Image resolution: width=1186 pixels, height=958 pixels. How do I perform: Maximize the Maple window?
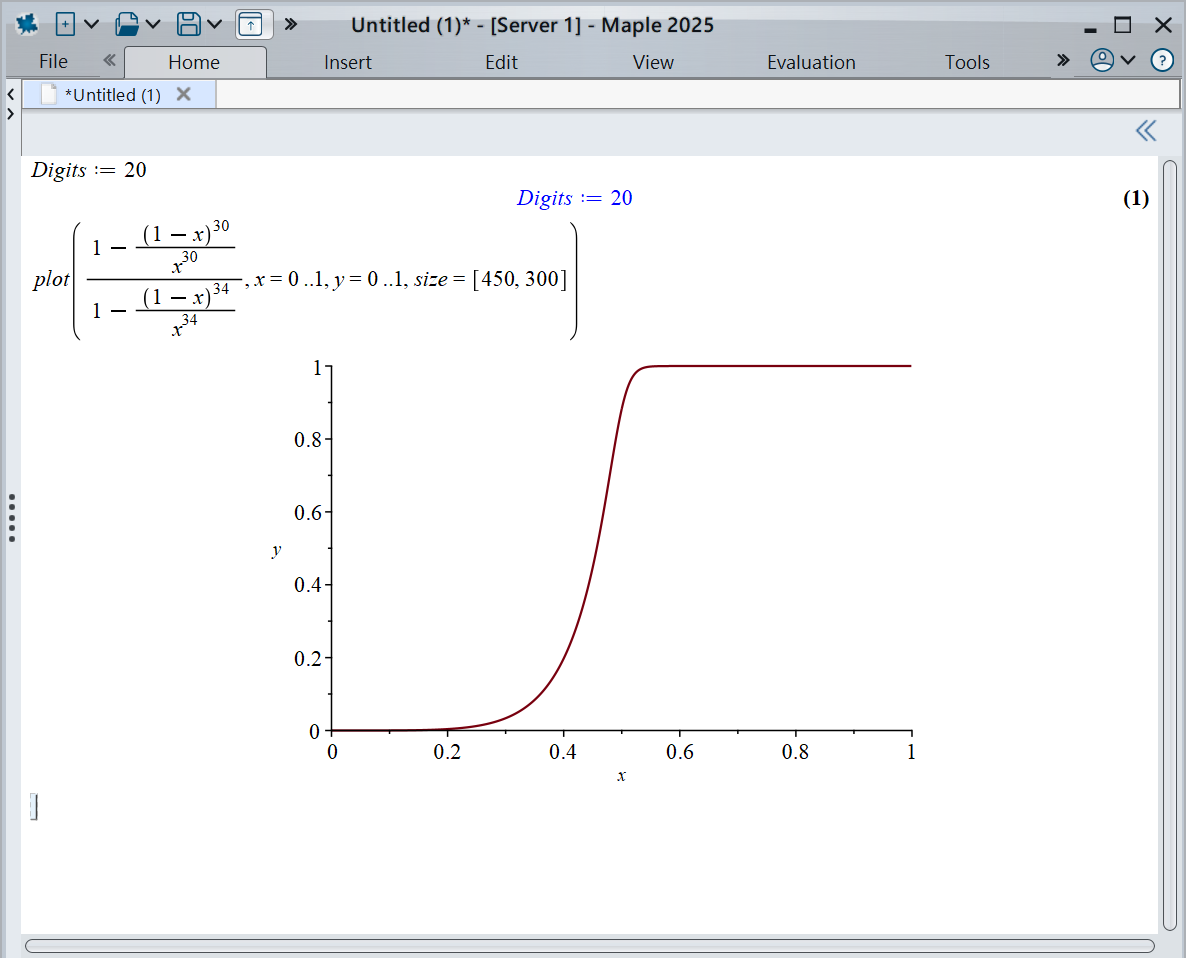pyautogui.click(x=1123, y=25)
